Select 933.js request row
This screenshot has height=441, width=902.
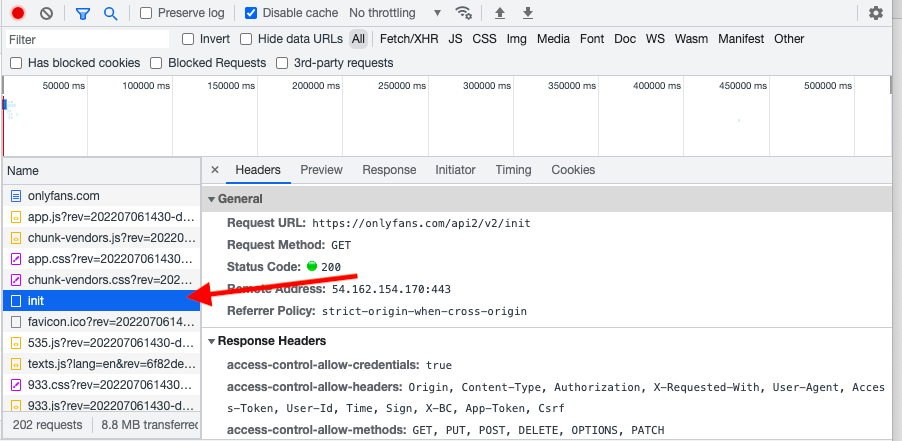coord(102,405)
